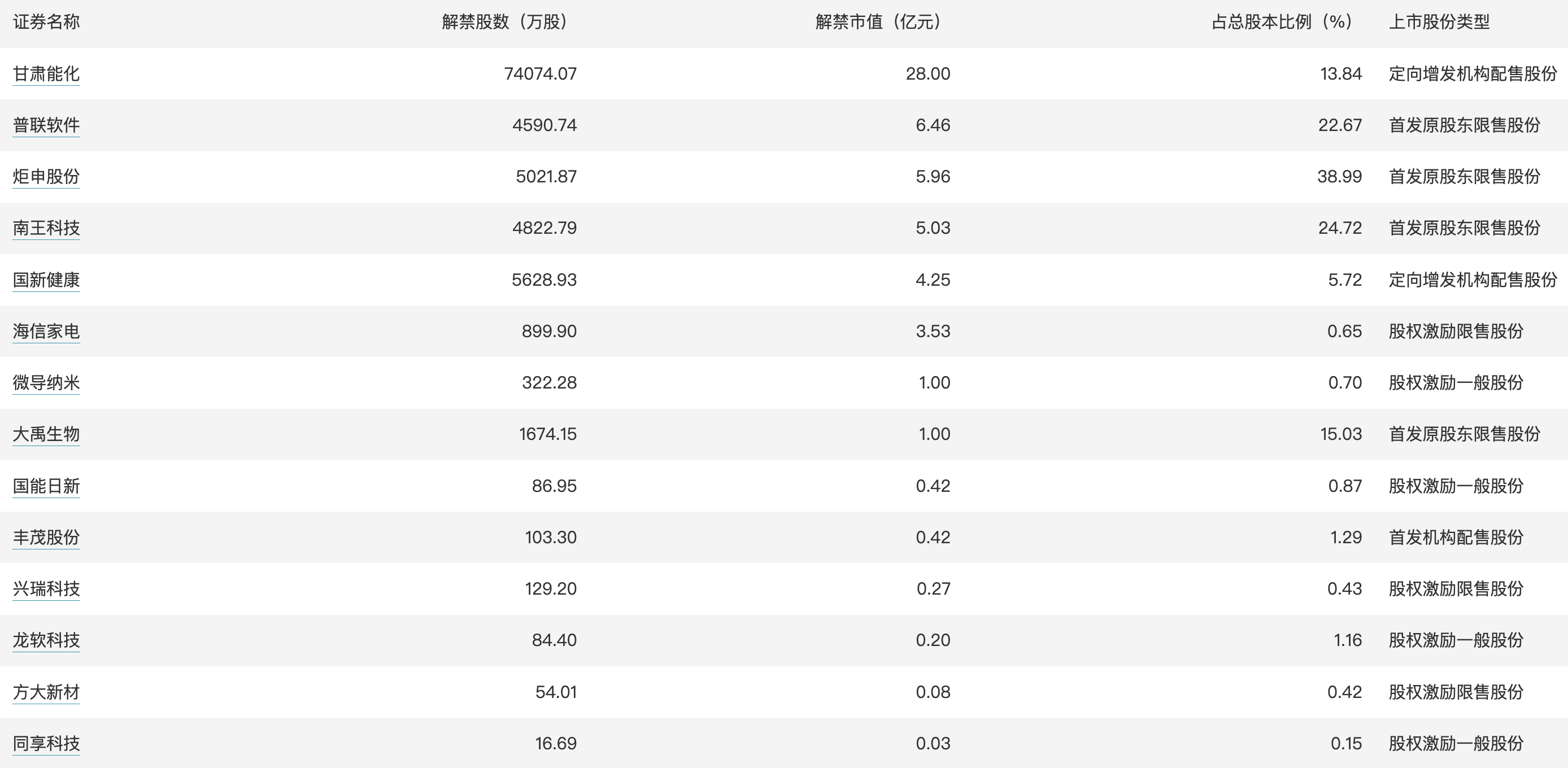Open 兴瑞科技 stock details
The width and height of the screenshot is (1568, 768).
click(46, 588)
